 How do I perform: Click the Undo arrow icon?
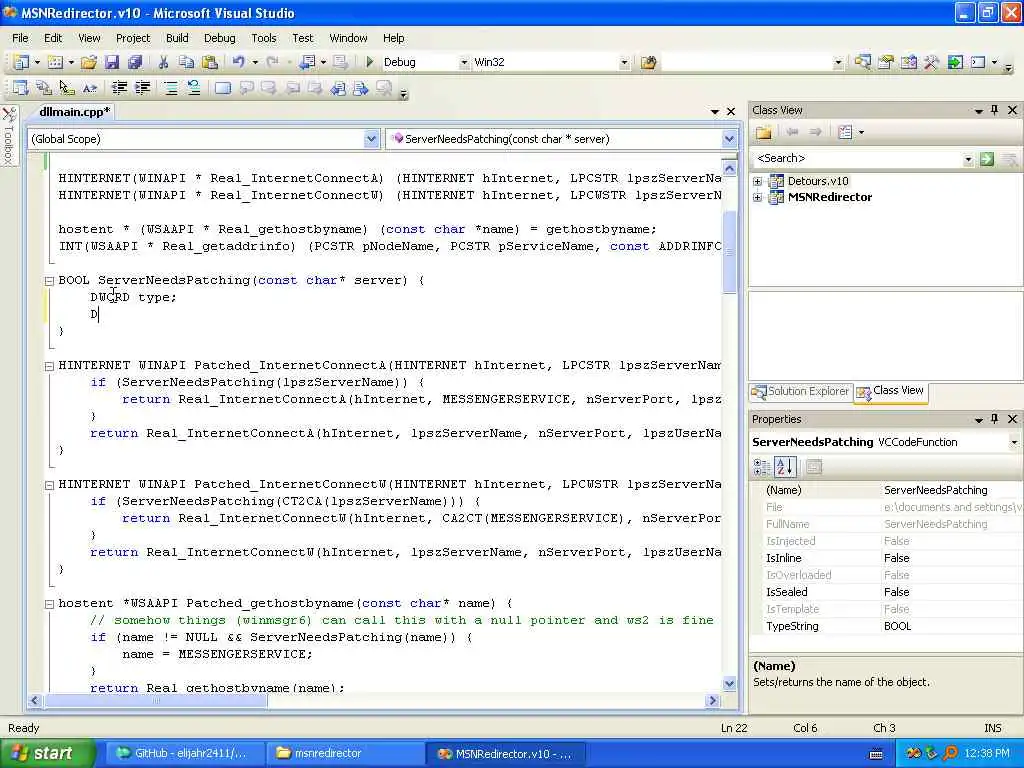(x=238, y=62)
